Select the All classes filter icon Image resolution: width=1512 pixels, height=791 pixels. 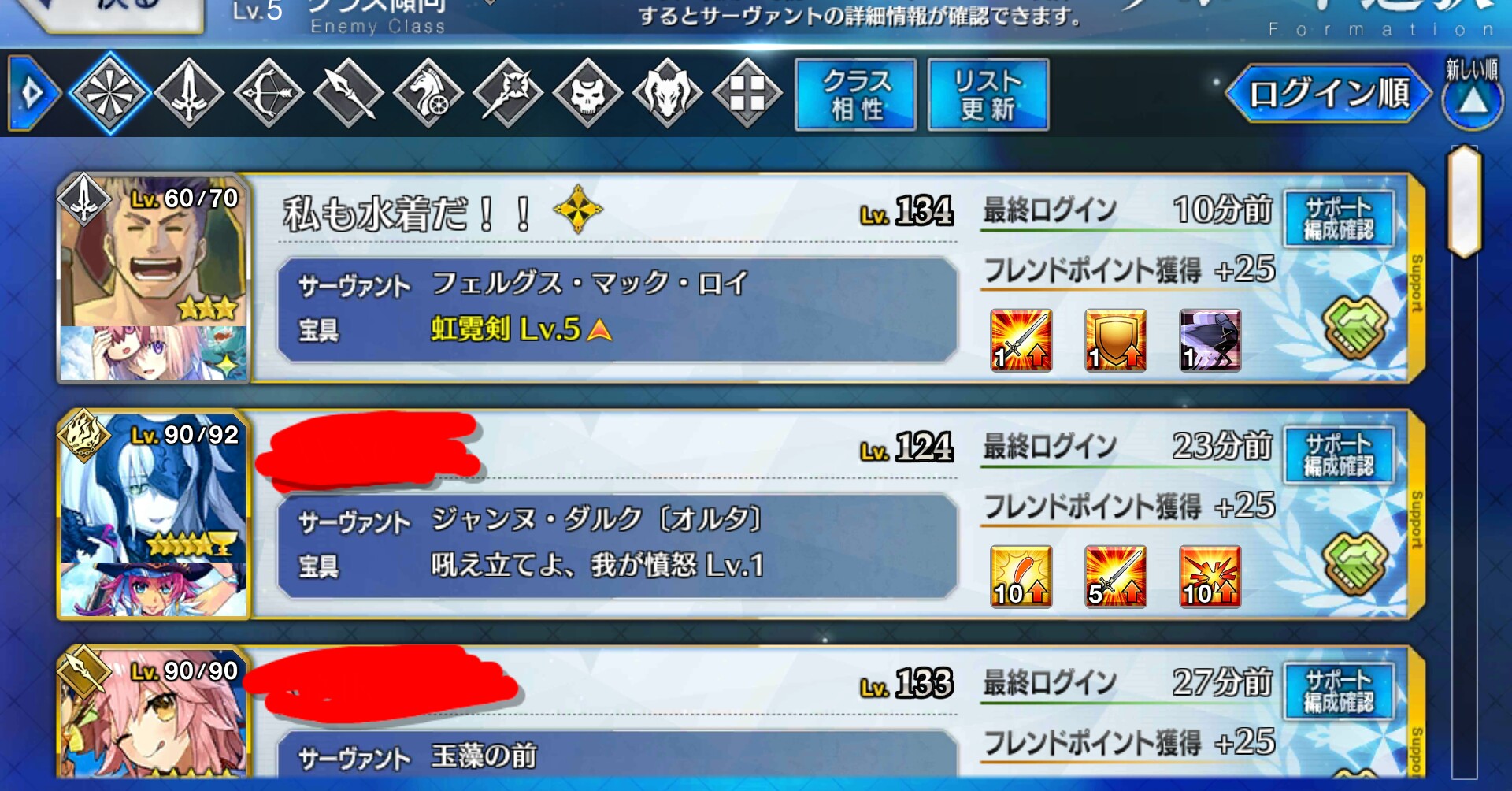point(109,93)
